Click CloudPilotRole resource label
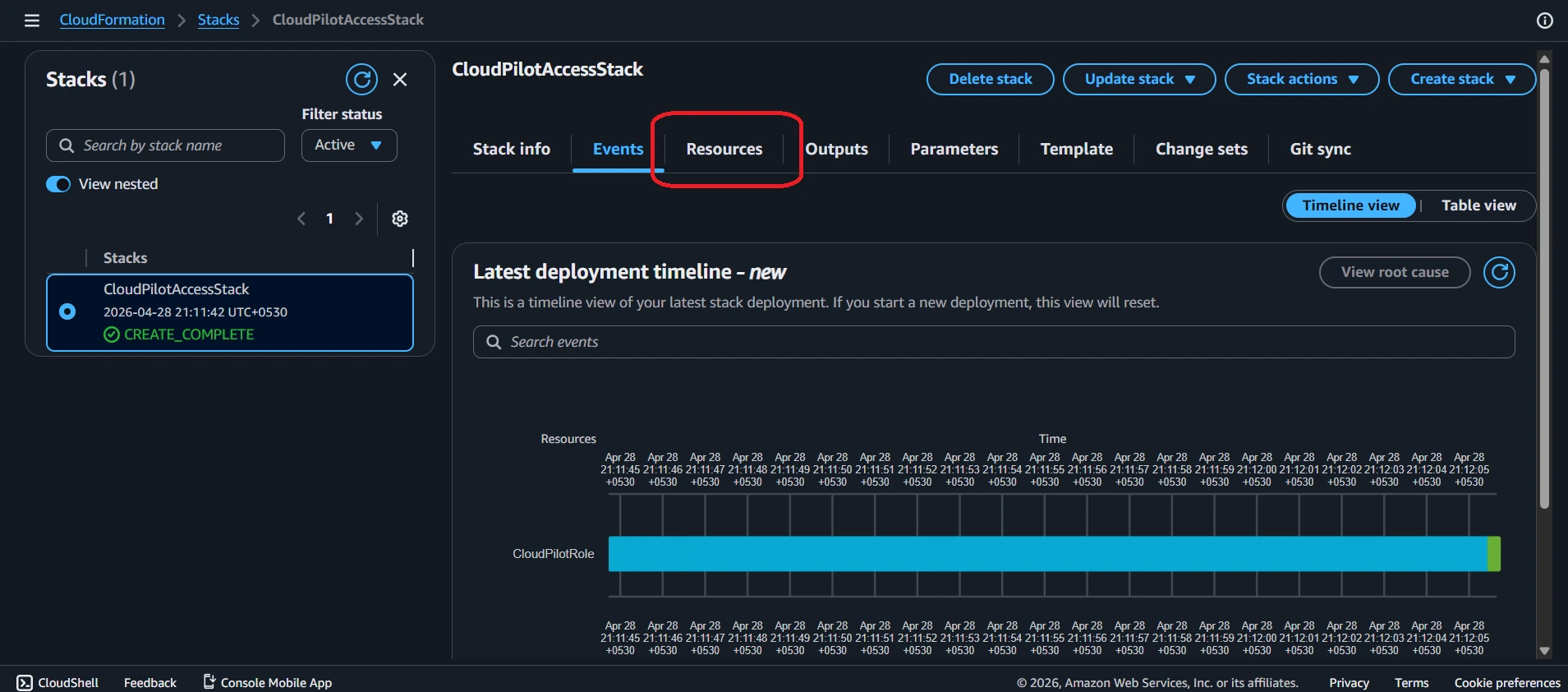Image resolution: width=1568 pixels, height=692 pixels. pyautogui.click(x=553, y=554)
